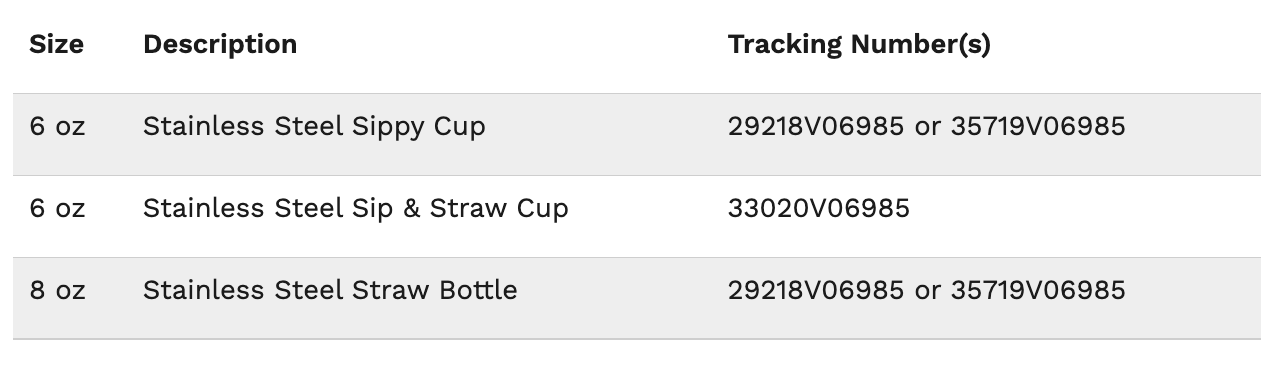This screenshot has width=1280, height=372.
Task: Click the word "or" in the Straw Bottle row
Action: 928,291
